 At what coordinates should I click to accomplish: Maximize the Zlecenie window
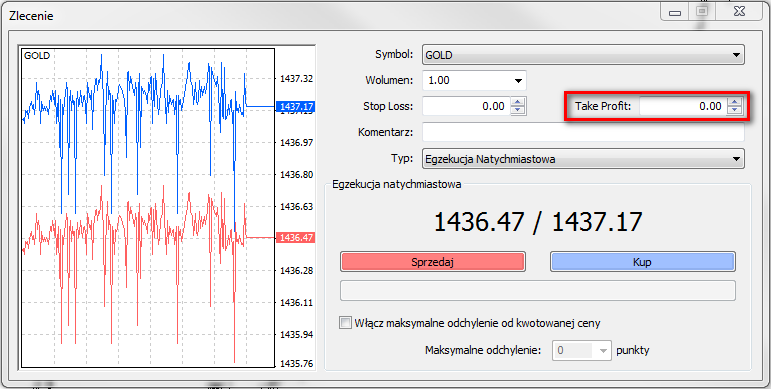[x=703, y=11]
